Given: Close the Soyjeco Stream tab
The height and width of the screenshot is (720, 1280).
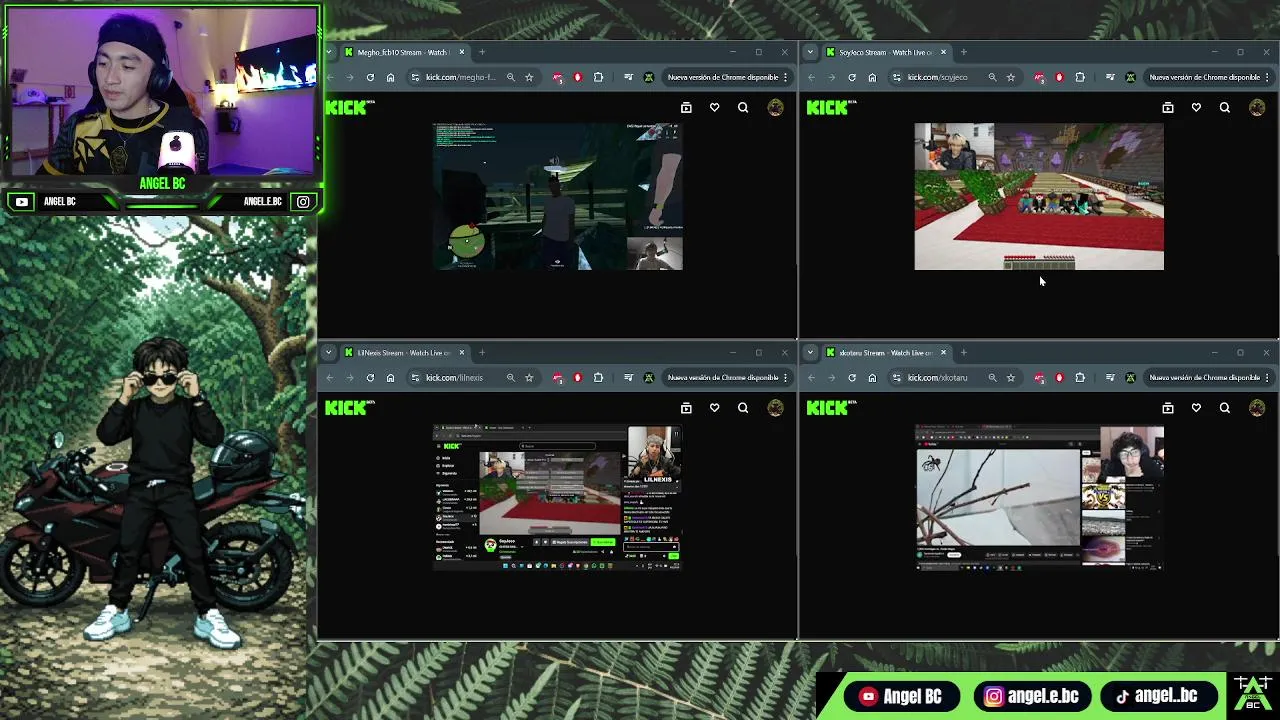Looking at the screenshot, I should tap(943, 52).
